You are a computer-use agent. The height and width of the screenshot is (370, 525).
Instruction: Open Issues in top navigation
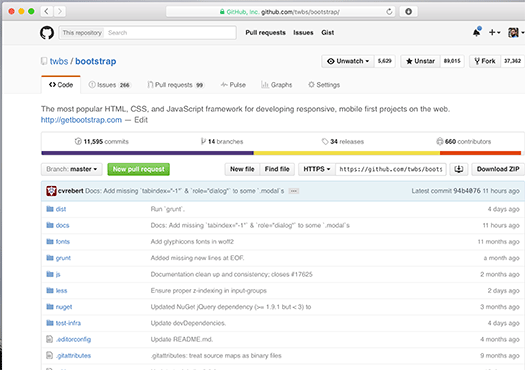point(303,32)
